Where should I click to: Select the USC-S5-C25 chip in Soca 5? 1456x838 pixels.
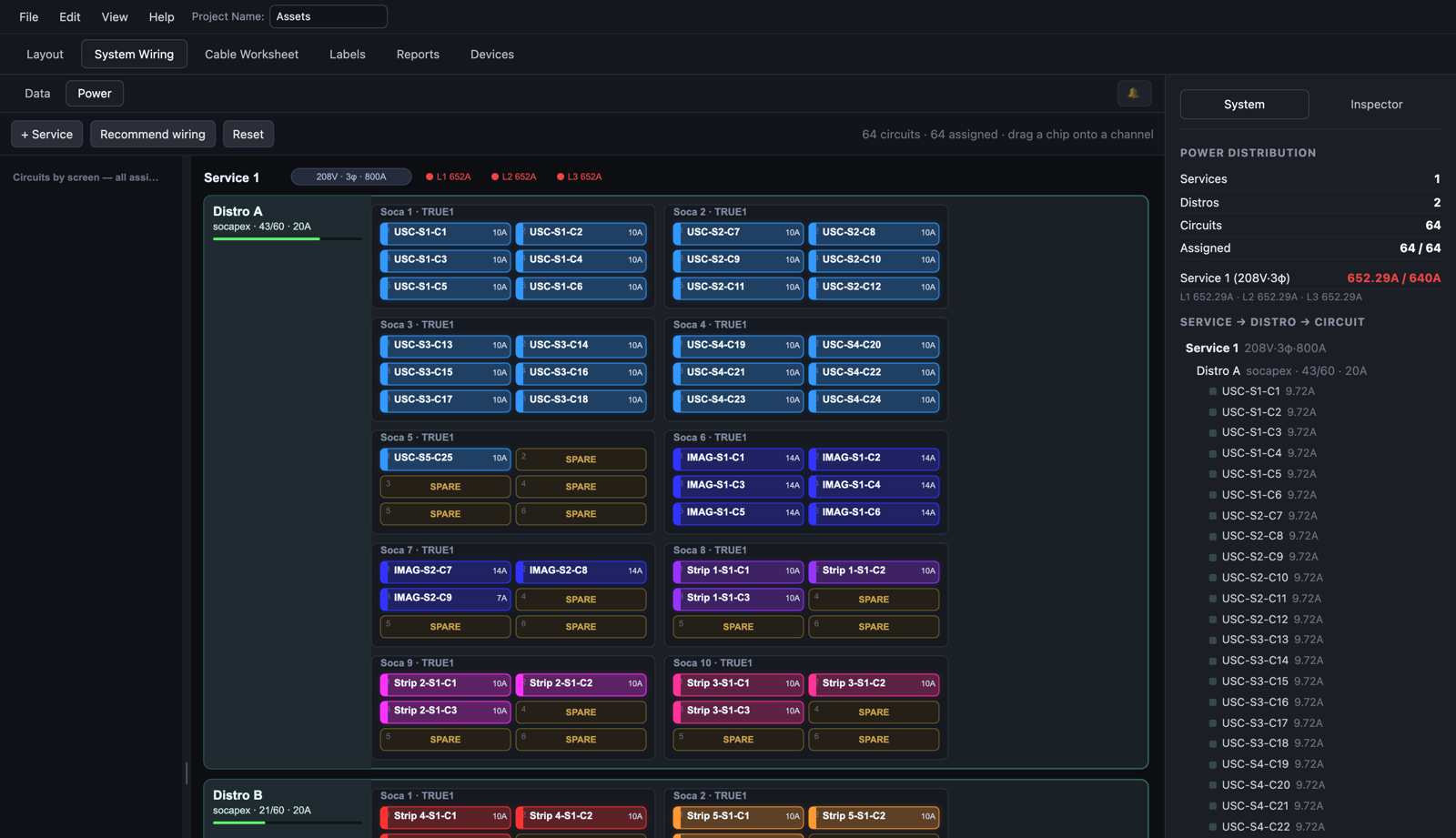[445, 459]
